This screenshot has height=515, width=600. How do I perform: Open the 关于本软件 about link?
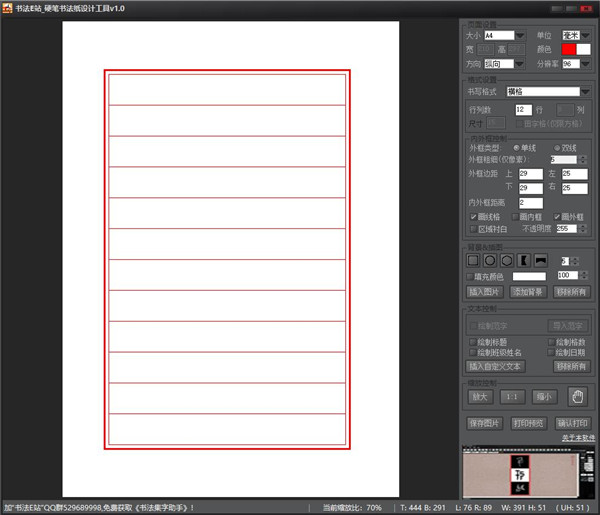coord(578,437)
